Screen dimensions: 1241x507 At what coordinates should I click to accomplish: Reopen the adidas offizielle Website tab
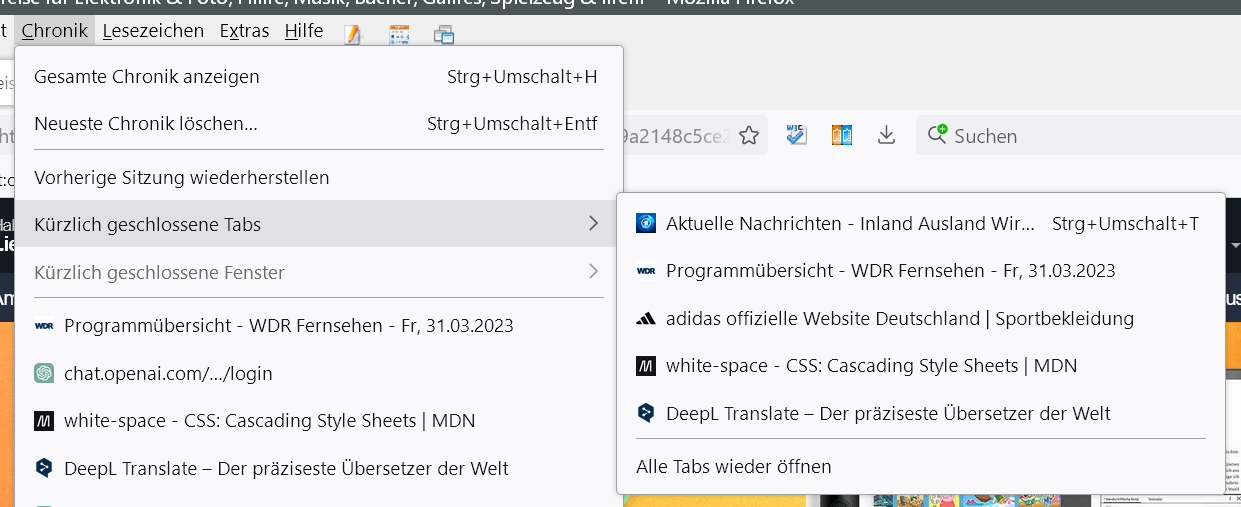click(899, 319)
